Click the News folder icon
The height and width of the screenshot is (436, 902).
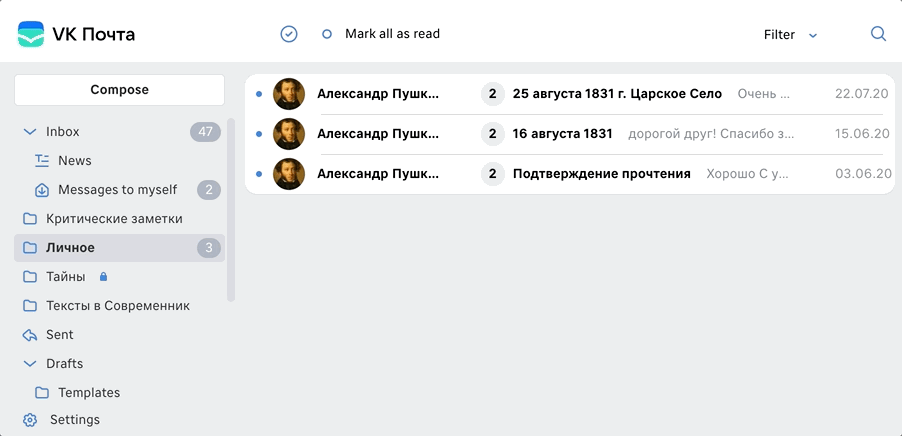pos(41,160)
